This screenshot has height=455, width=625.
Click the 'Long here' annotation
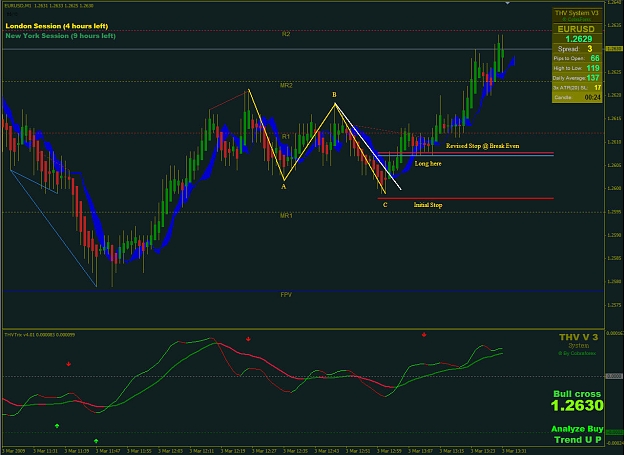pos(428,164)
